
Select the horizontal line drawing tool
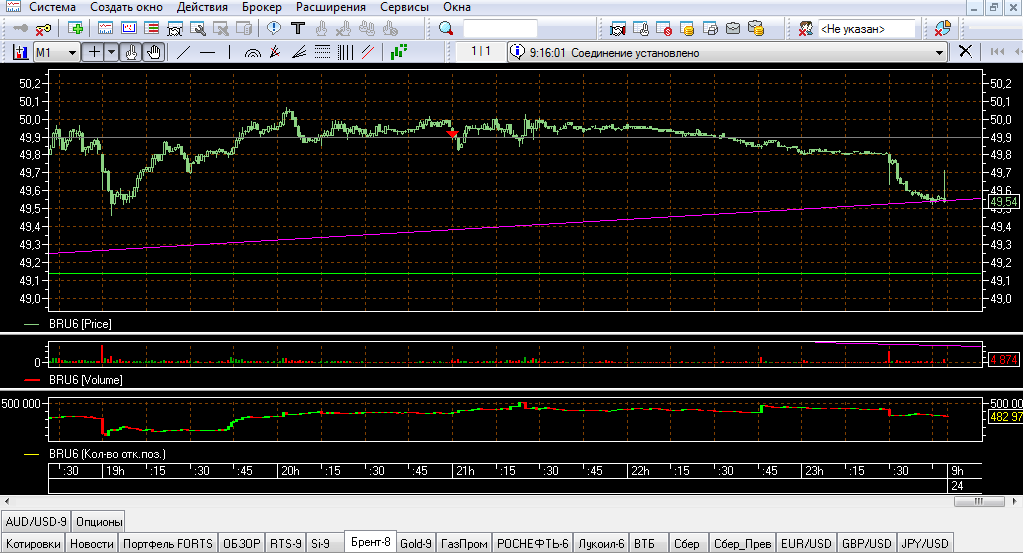click(x=207, y=52)
